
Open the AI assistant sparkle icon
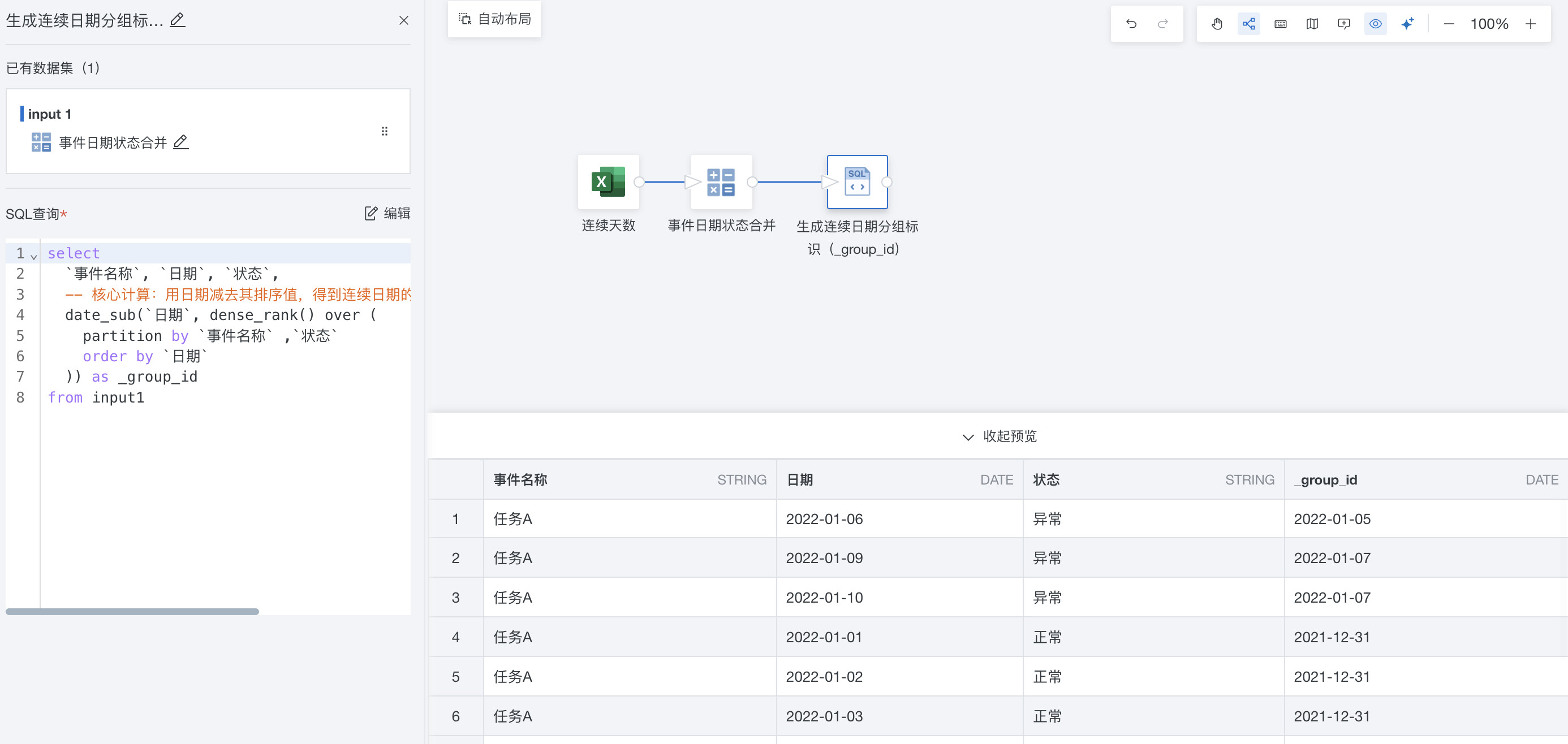click(1407, 24)
